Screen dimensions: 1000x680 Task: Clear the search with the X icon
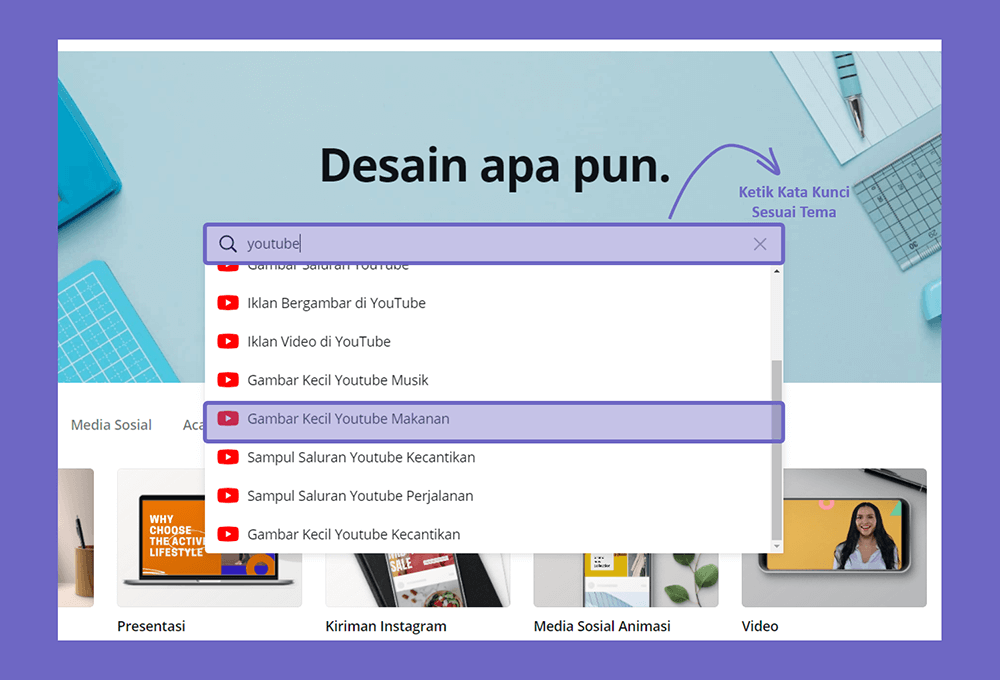(x=760, y=244)
